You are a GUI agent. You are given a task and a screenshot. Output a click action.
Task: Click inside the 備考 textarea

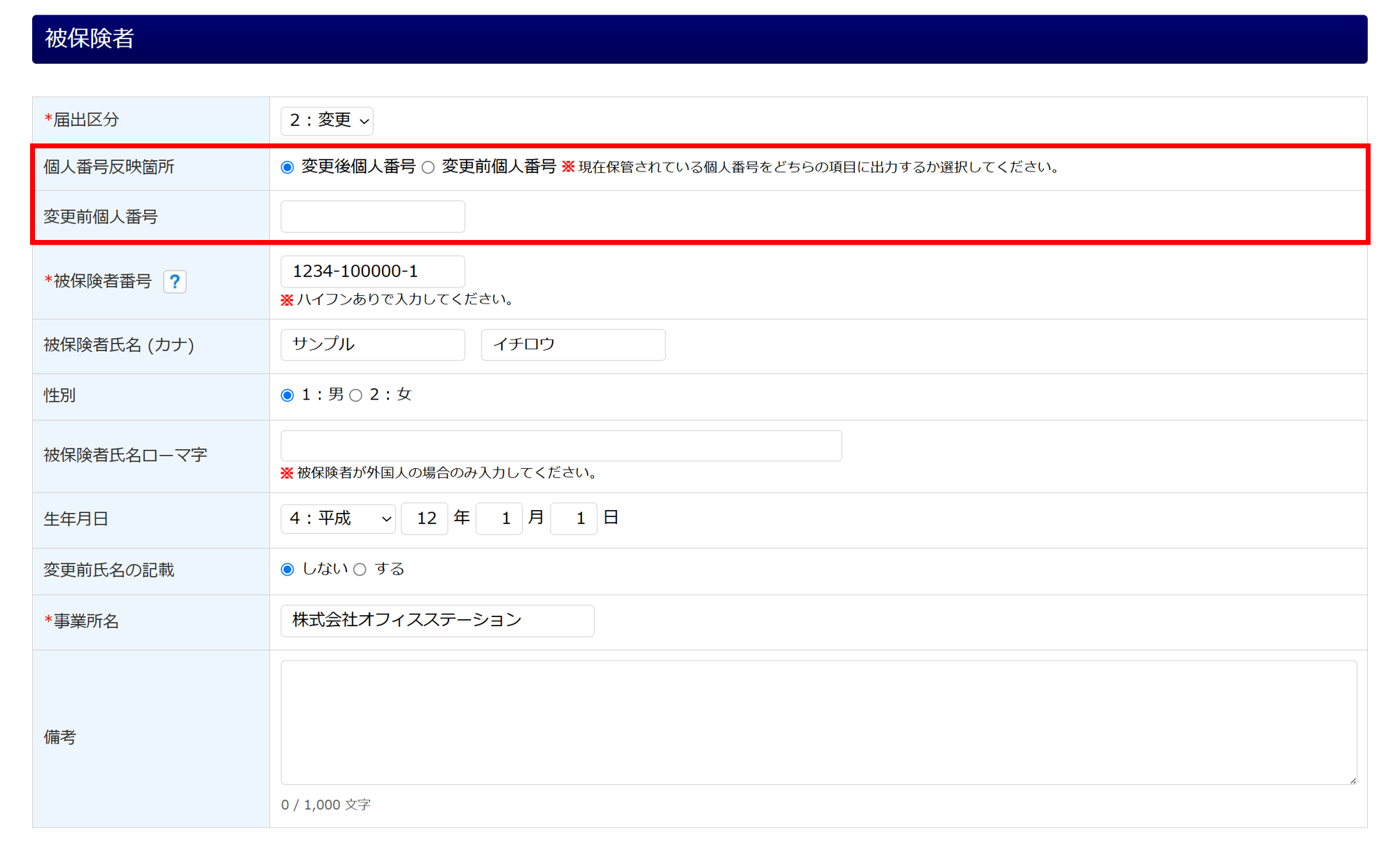[819, 722]
